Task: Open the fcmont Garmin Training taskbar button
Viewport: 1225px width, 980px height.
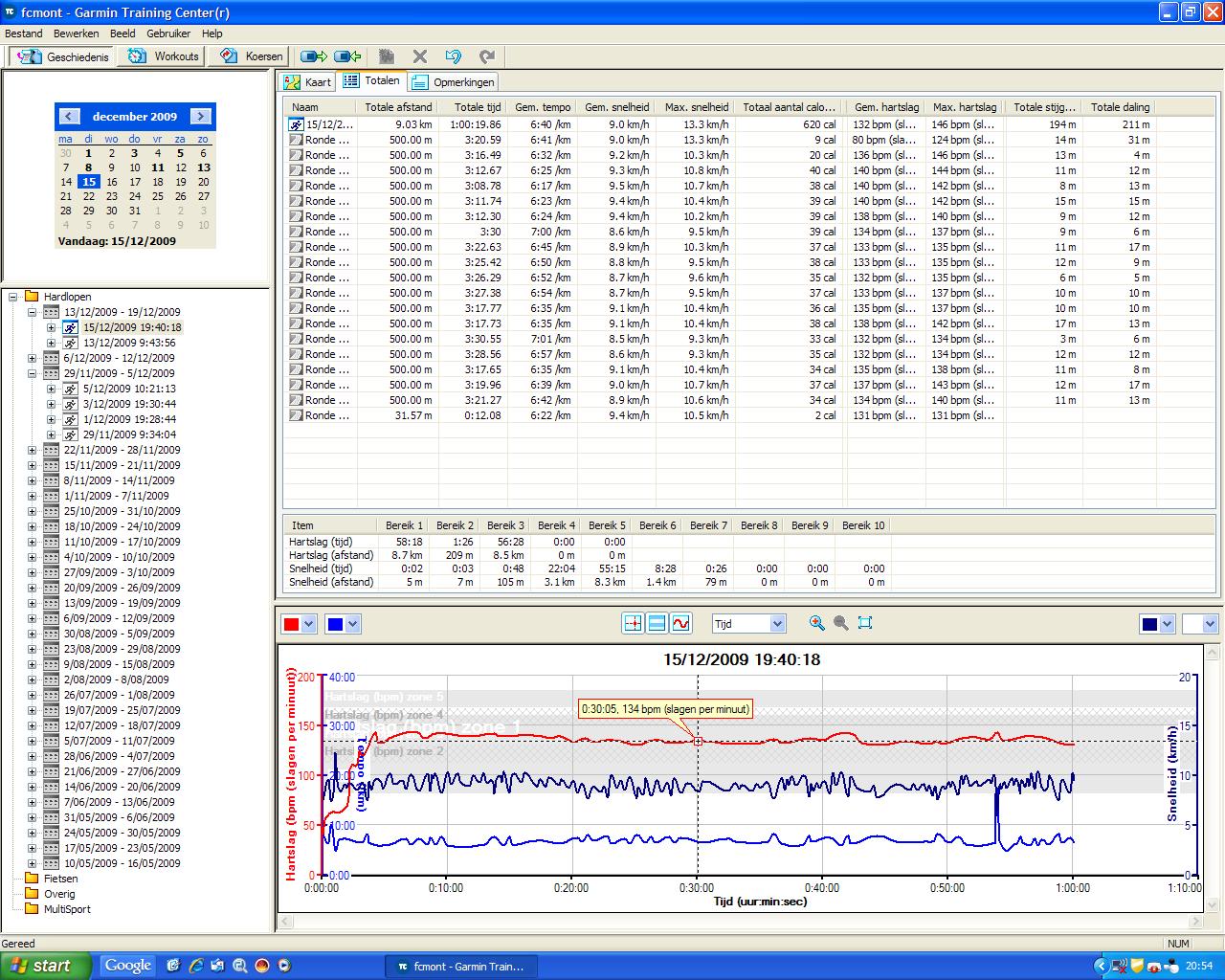Action: pyautogui.click(x=460, y=966)
